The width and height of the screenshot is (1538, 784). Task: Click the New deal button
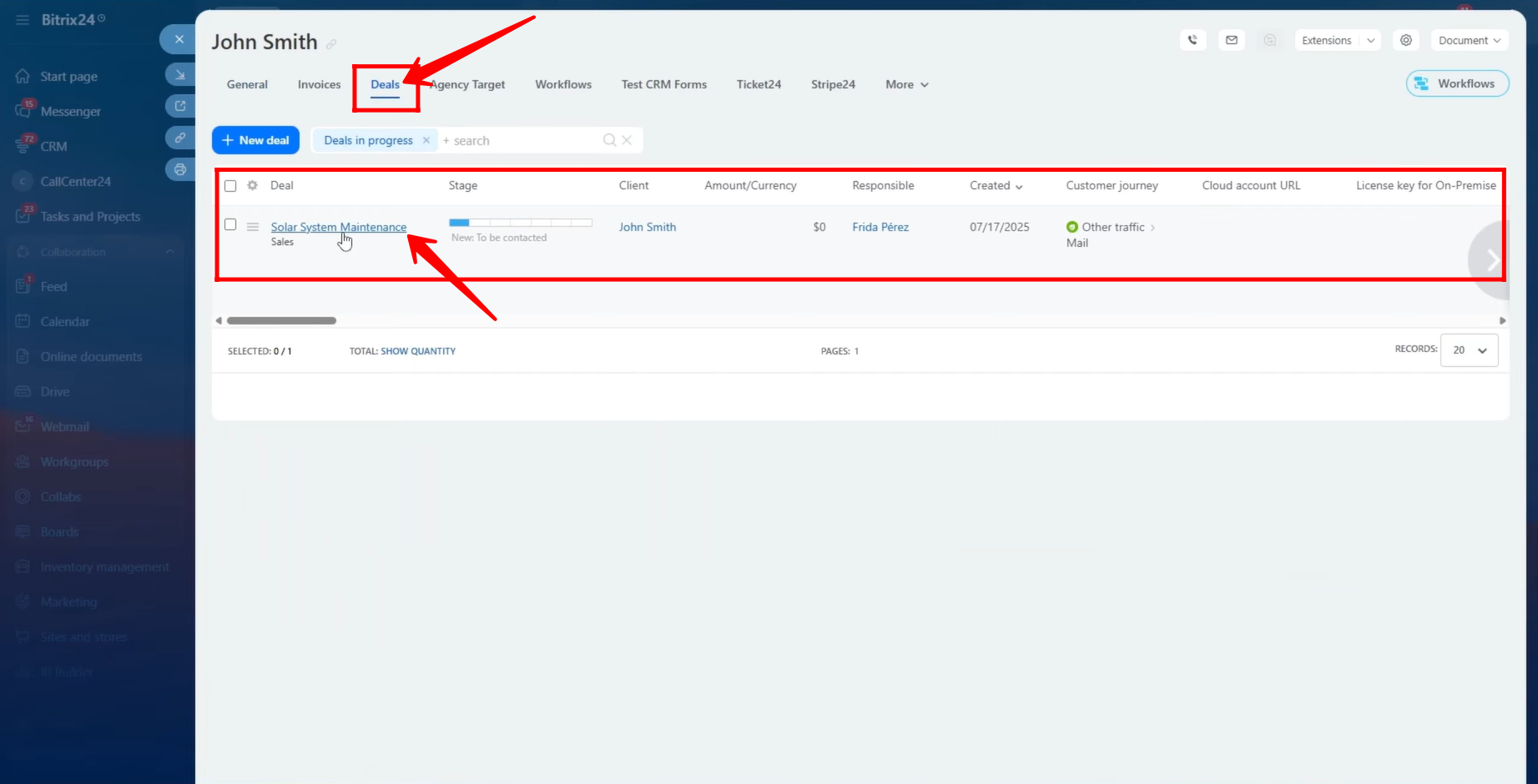click(x=255, y=140)
